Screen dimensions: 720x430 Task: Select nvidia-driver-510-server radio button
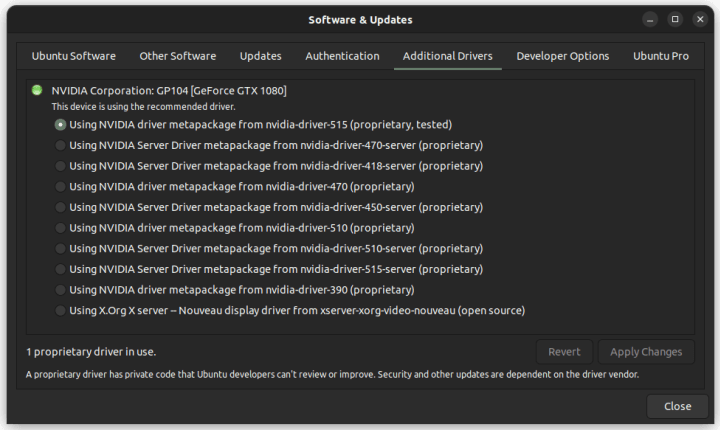point(60,249)
